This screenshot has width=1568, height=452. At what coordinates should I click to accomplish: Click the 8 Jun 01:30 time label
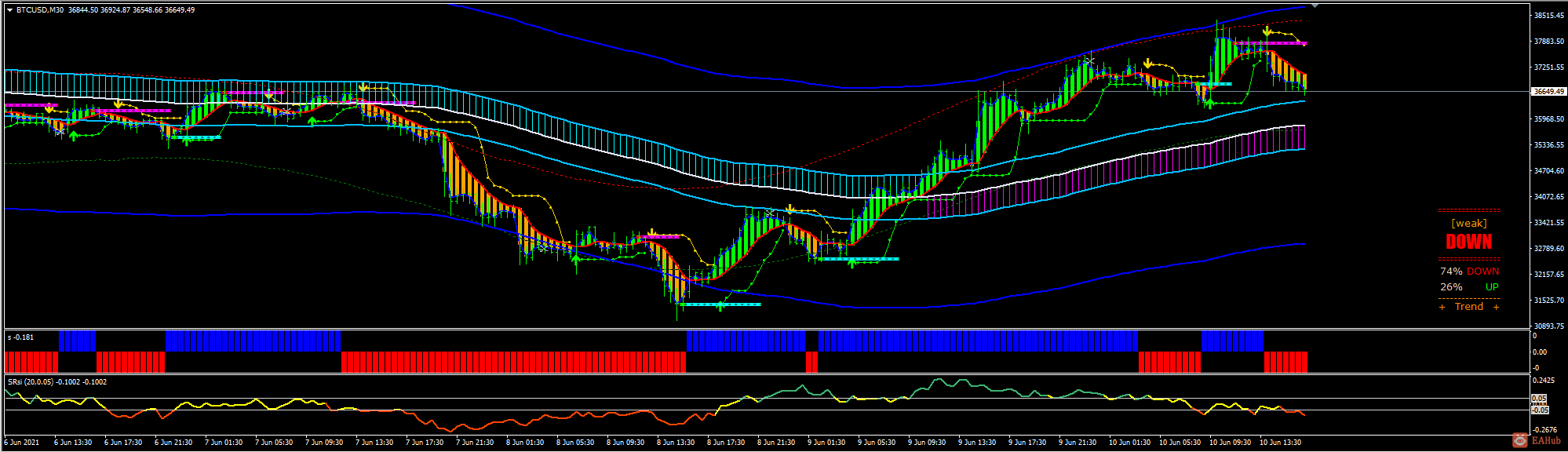524,443
